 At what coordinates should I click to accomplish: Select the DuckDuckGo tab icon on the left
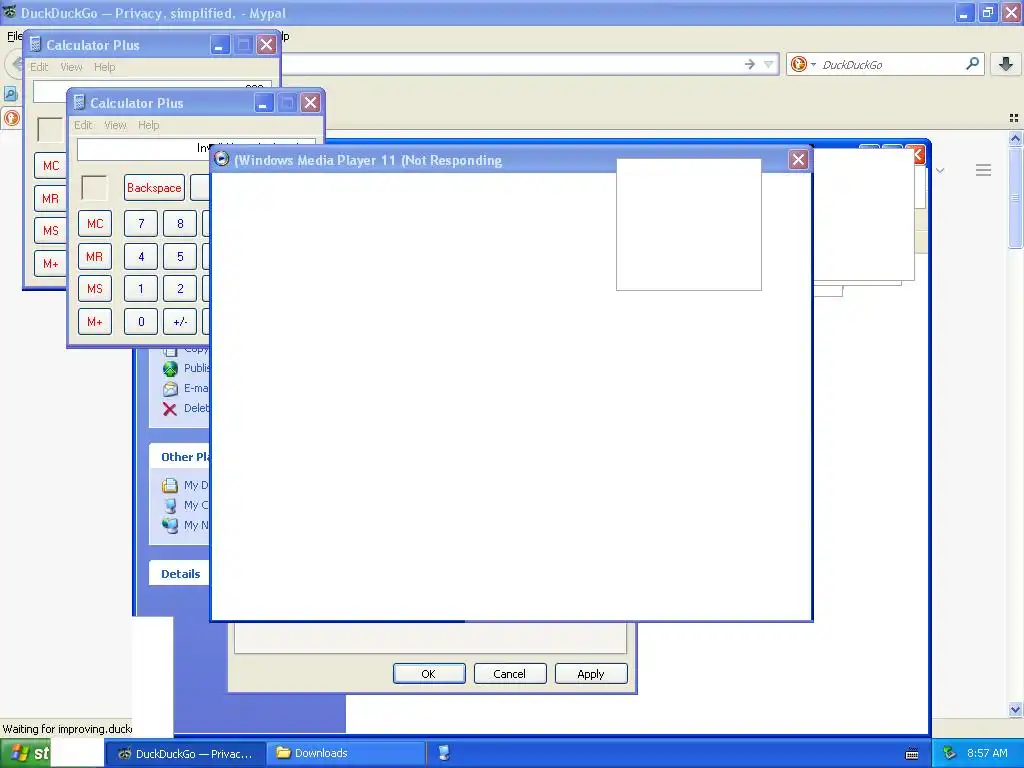coord(11,118)
